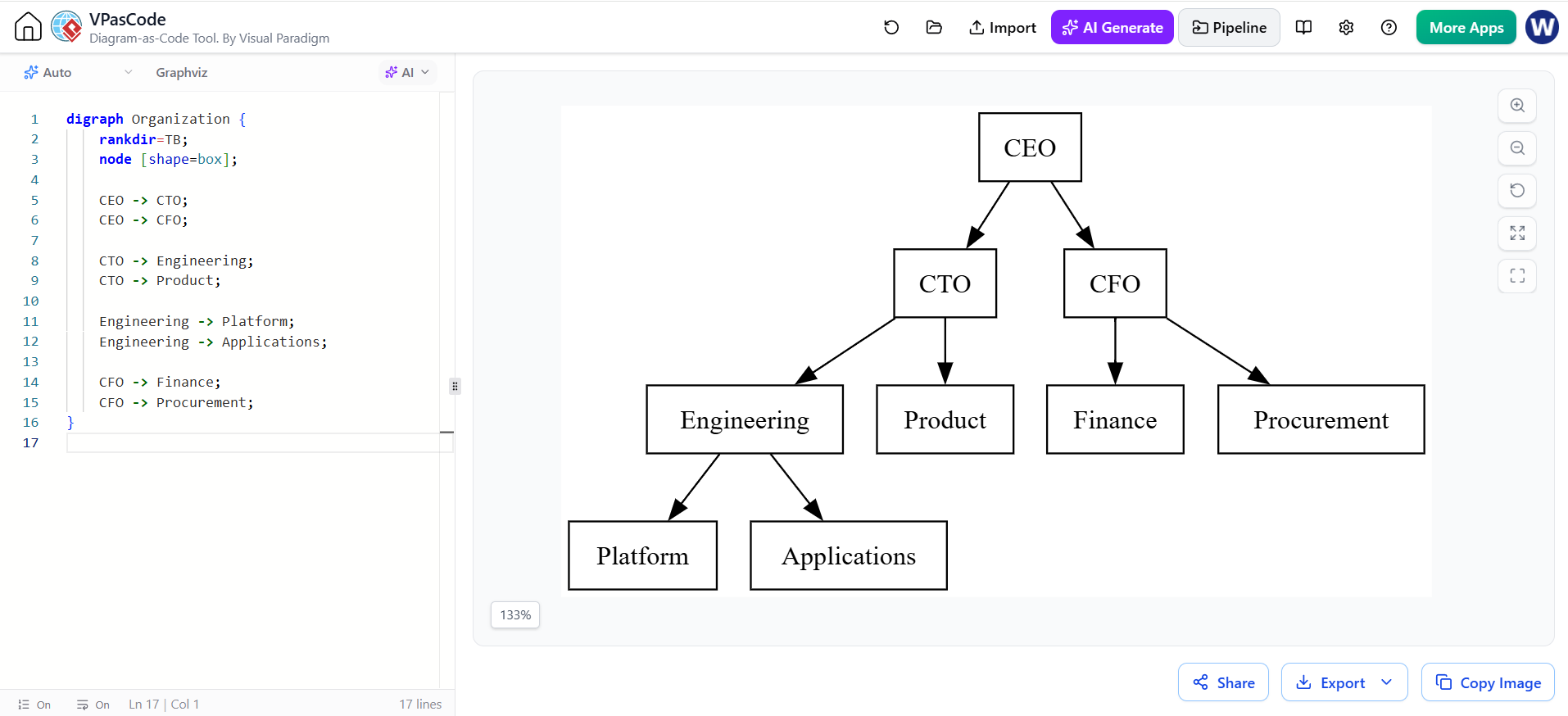Open settings gear icon
Screen dimensions: 1568x716
coord(1346,27)
